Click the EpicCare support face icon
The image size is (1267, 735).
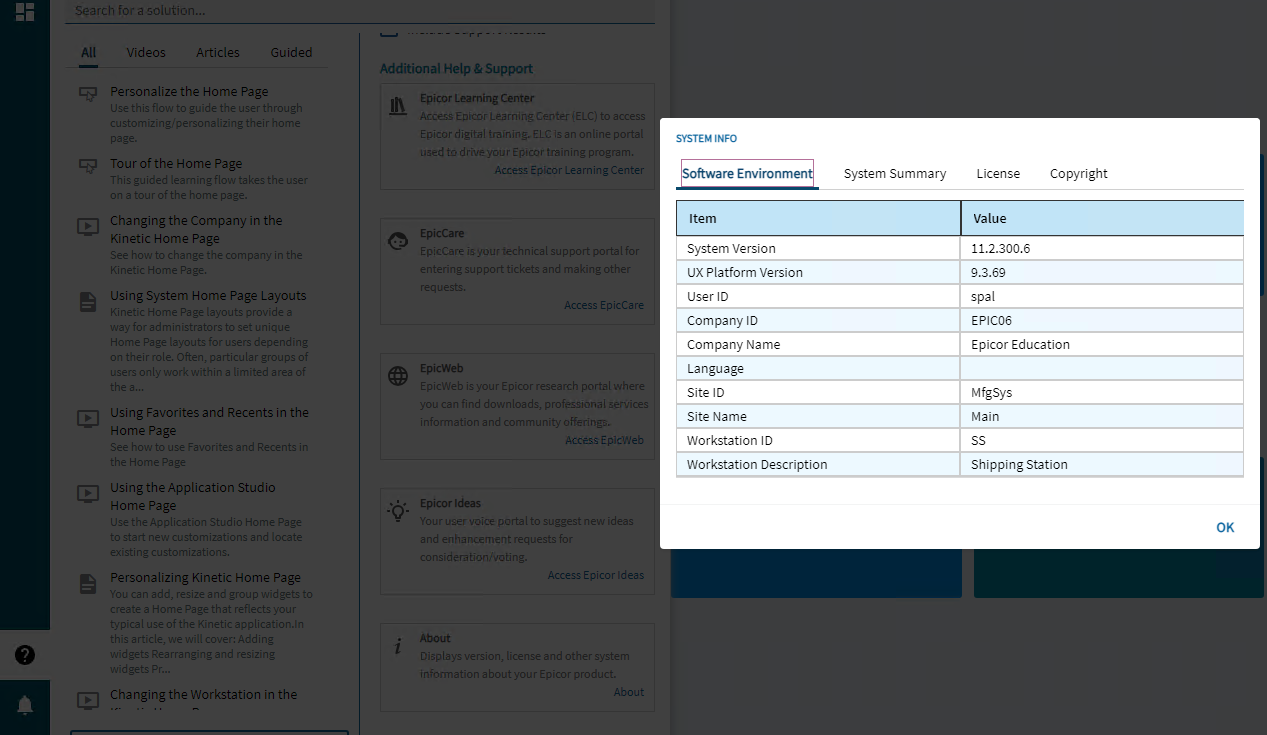[398, 241]
